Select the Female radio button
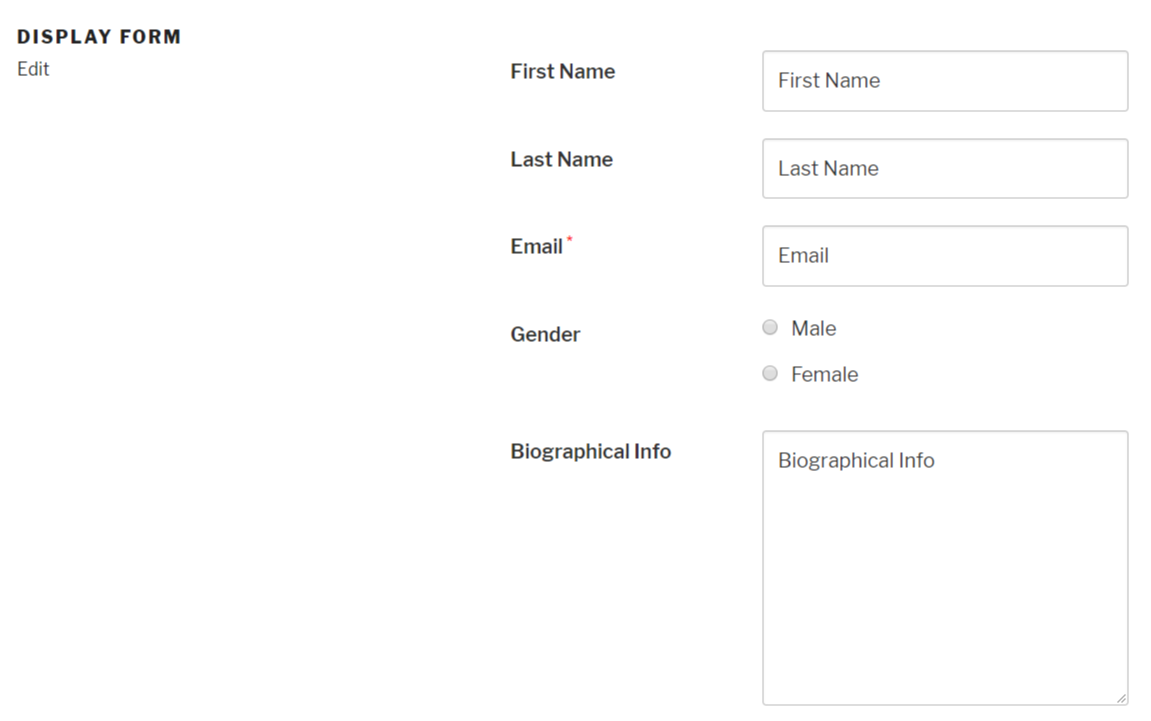Screen dimensions: 1151x721 tap(770, 373)
